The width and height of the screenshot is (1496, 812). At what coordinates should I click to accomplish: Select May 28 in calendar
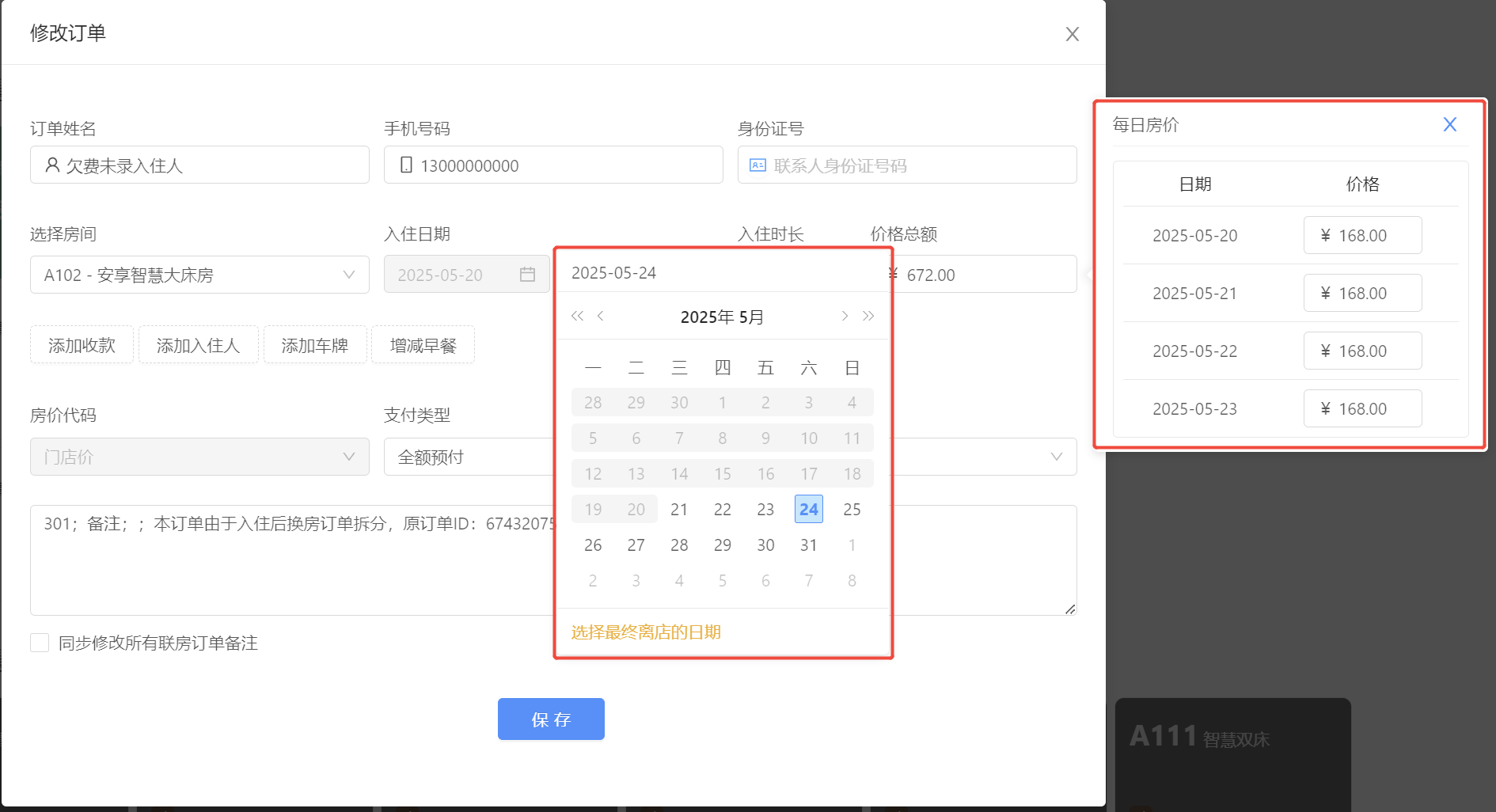coord(679,544)
